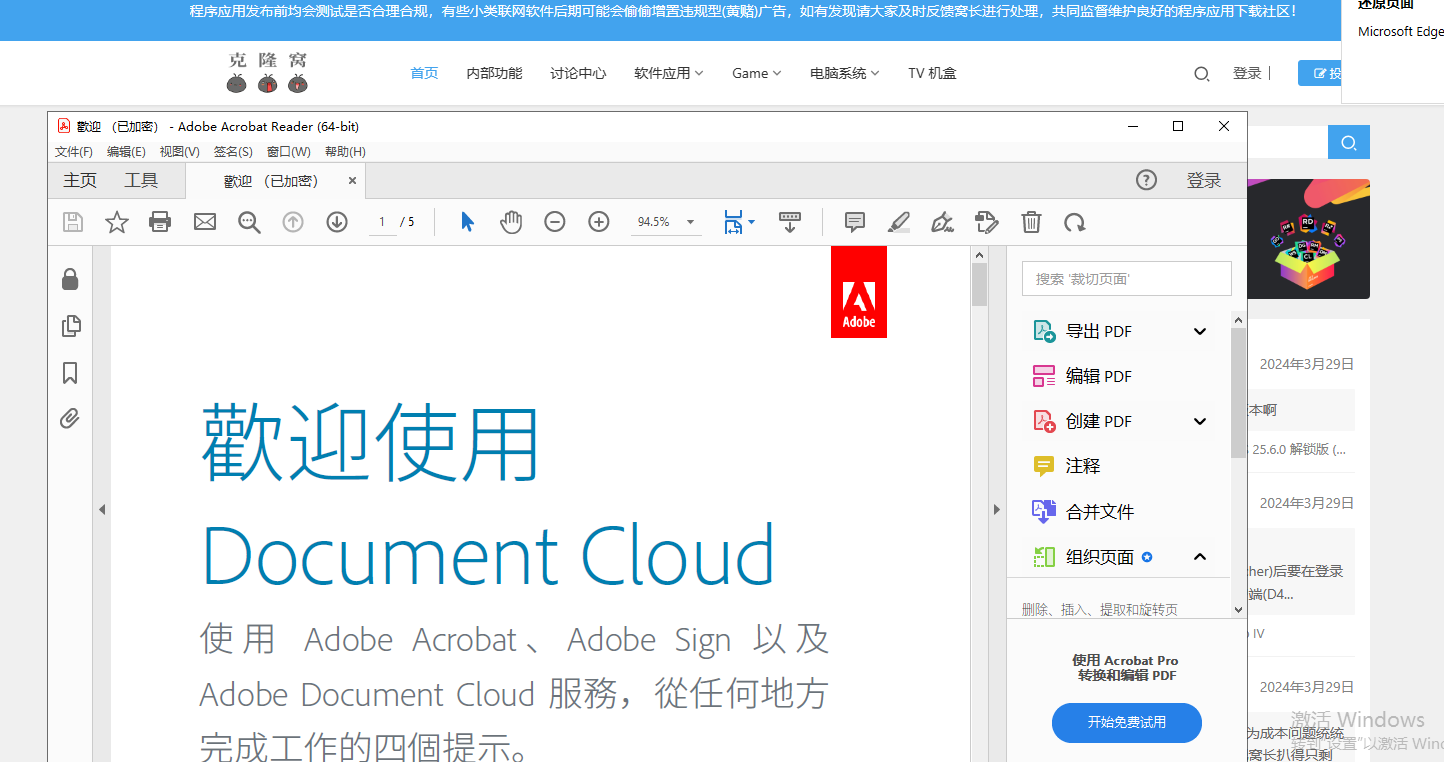Click 内部功能 link on website

494,73
